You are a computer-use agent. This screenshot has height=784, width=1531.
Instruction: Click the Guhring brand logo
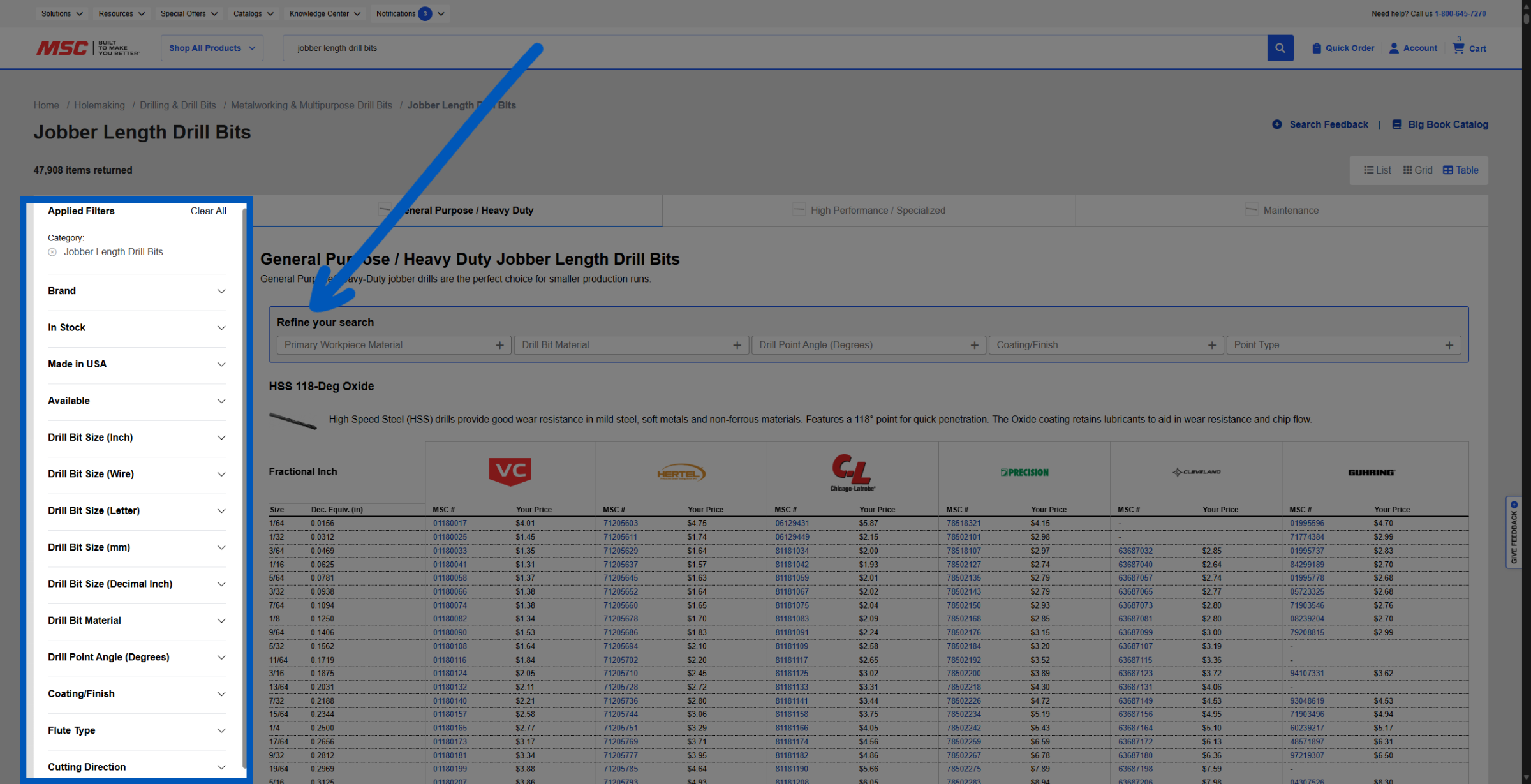click(1371, 472)
